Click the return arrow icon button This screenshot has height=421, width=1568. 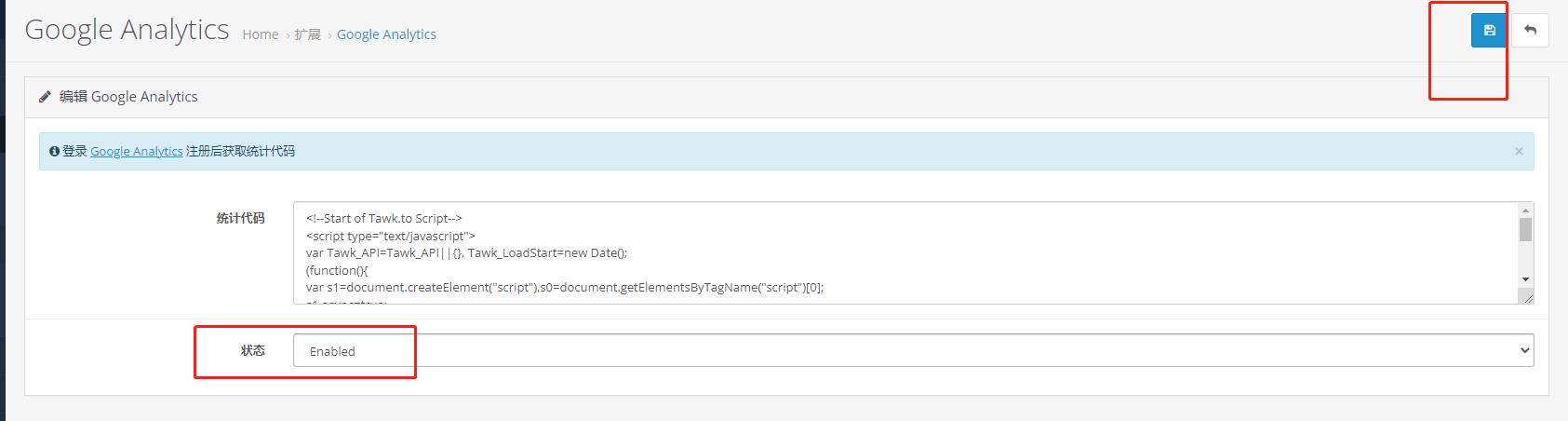click(1530, 31)
